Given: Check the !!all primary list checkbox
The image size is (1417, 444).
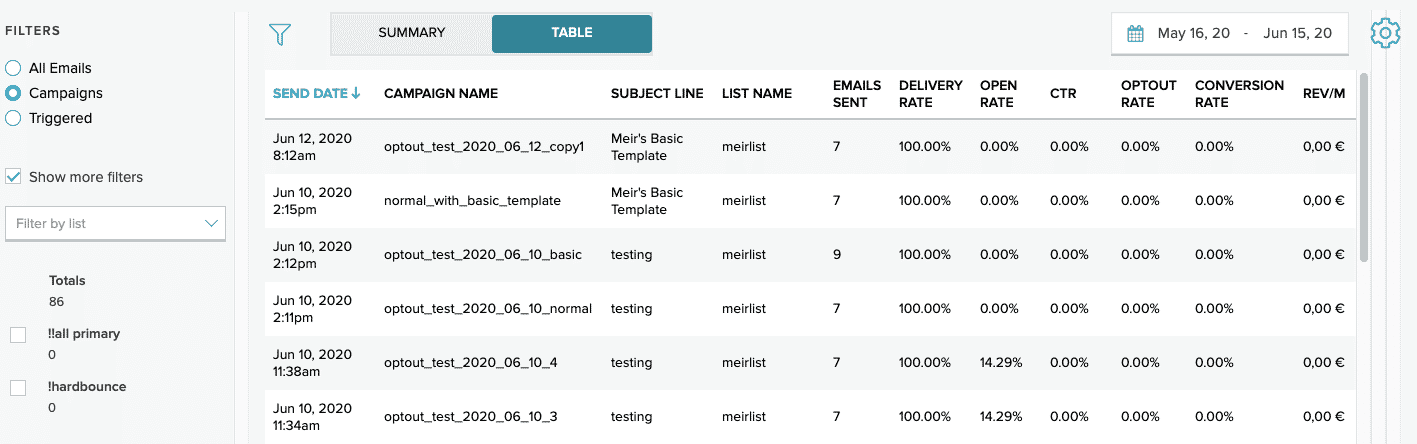Looking at the screenshot, I should (x=18, y=334).
